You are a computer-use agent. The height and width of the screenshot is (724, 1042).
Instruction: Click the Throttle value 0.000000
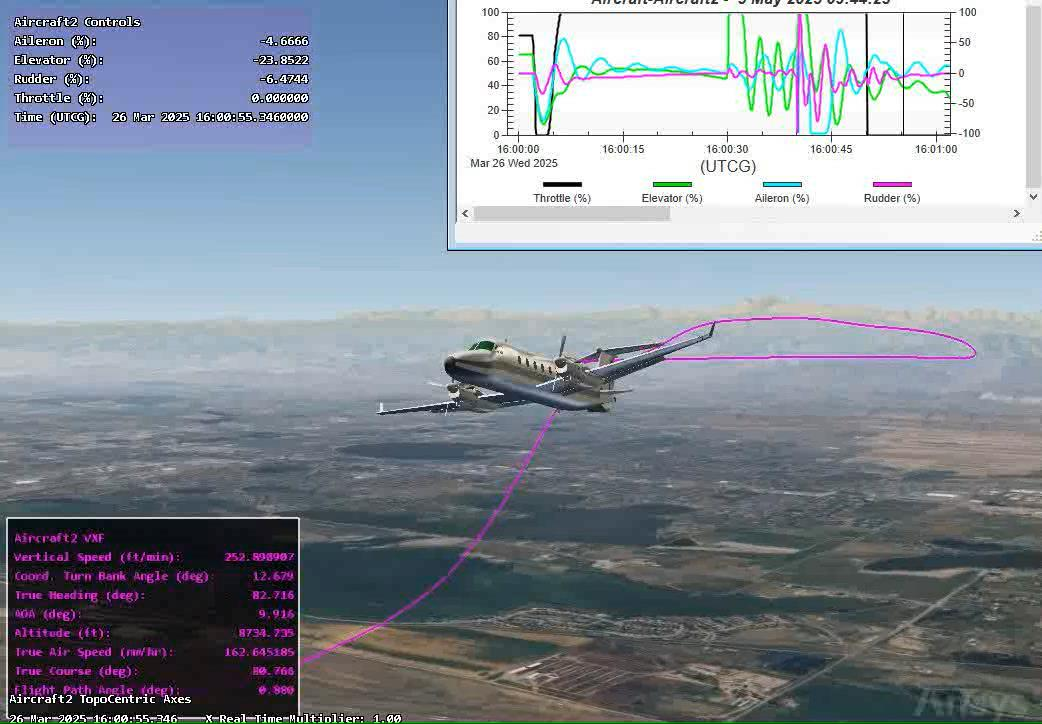(280, 98)
